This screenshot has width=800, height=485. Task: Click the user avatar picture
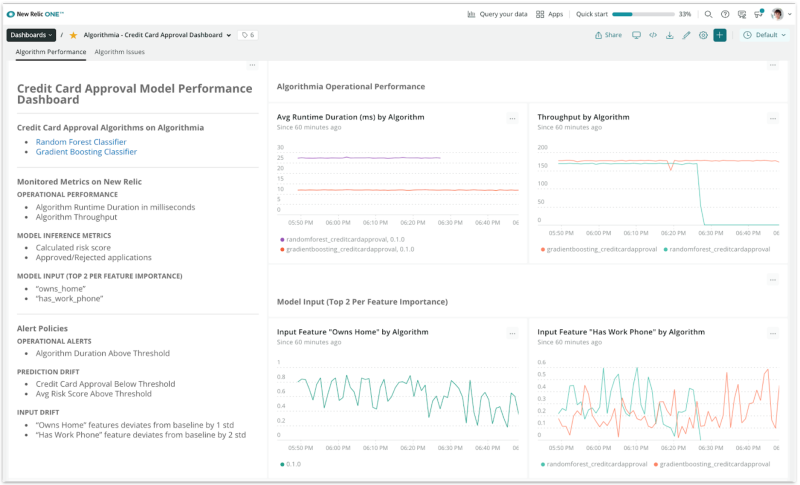coord(778,14)
